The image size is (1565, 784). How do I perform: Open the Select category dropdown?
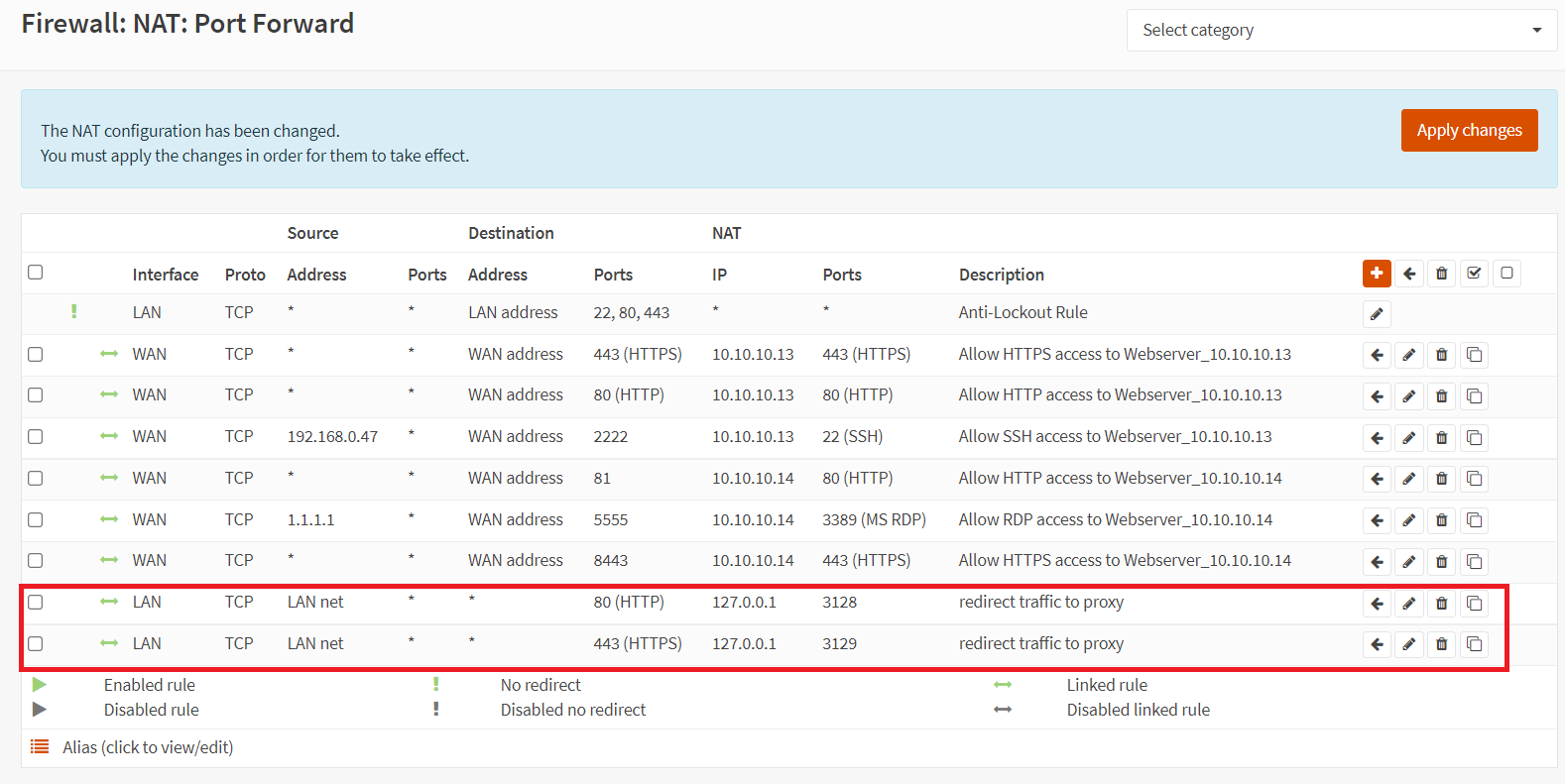coord(1341,31)
